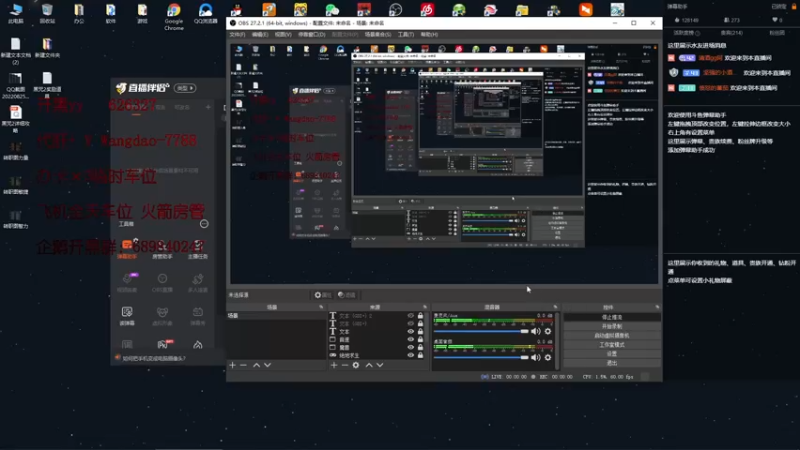This screenshot has width=800, height=450.
Task: Toggle lock on bottom game-capture source row
Action: click(420, 355)
